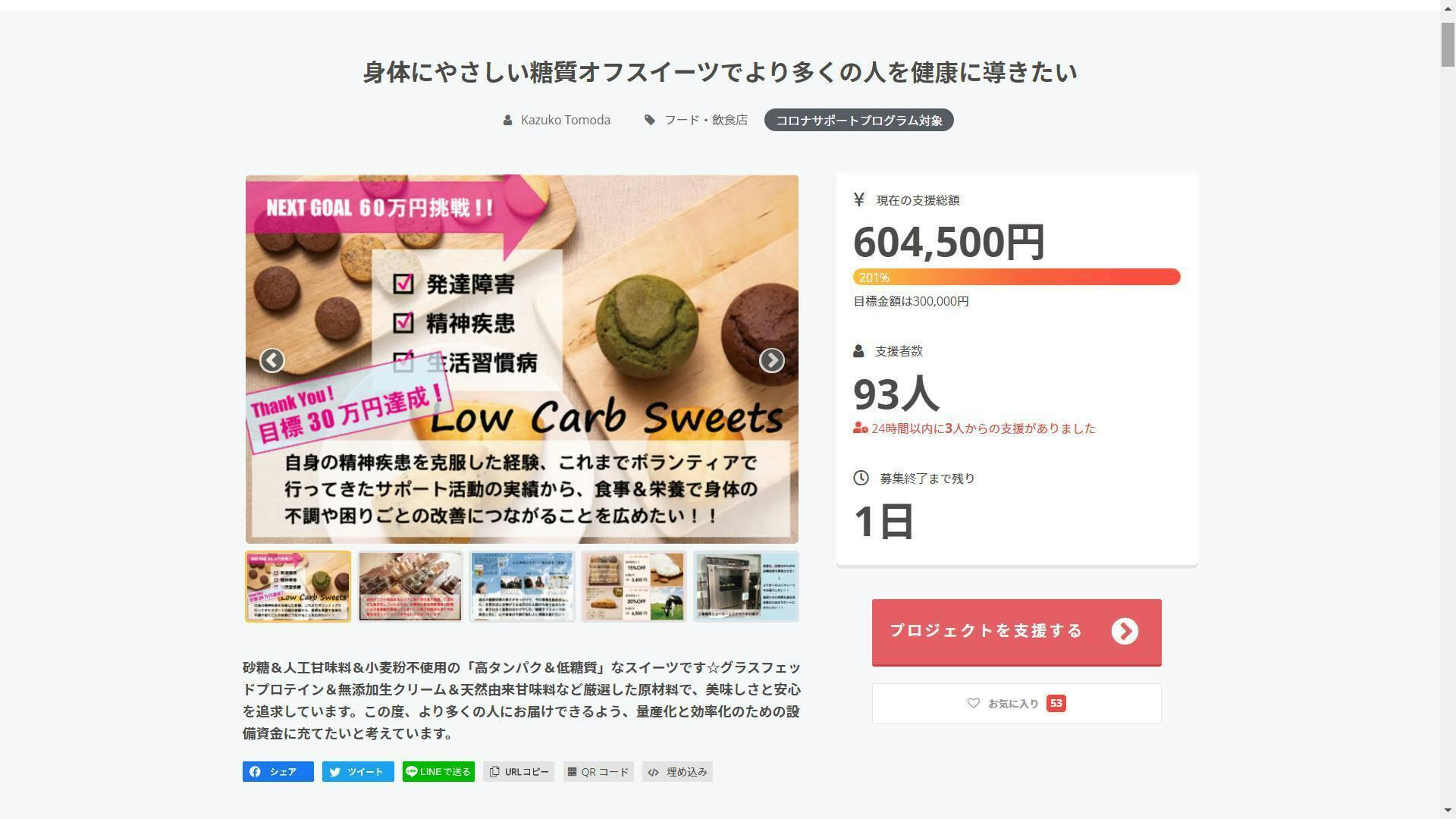
Task: Click the Facebook シェア share button
Action: click(278, 771)
